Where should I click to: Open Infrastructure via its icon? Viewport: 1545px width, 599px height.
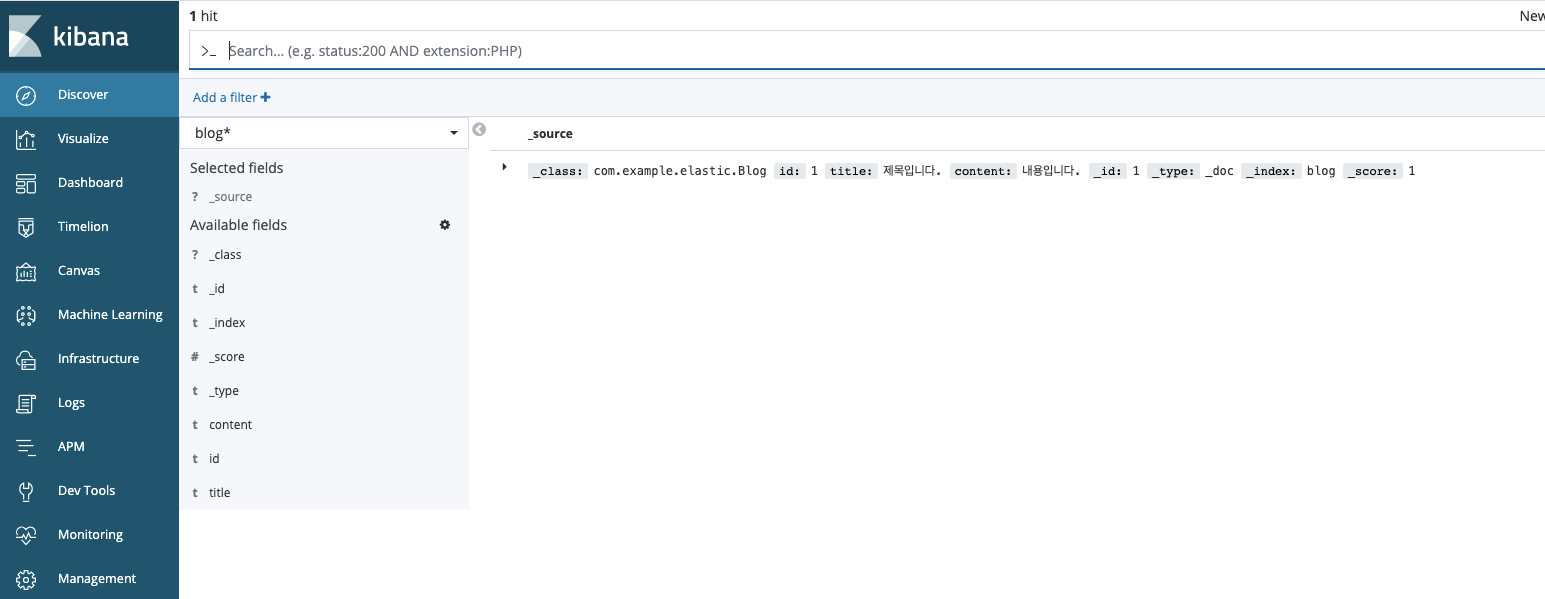tap(27, 359)
